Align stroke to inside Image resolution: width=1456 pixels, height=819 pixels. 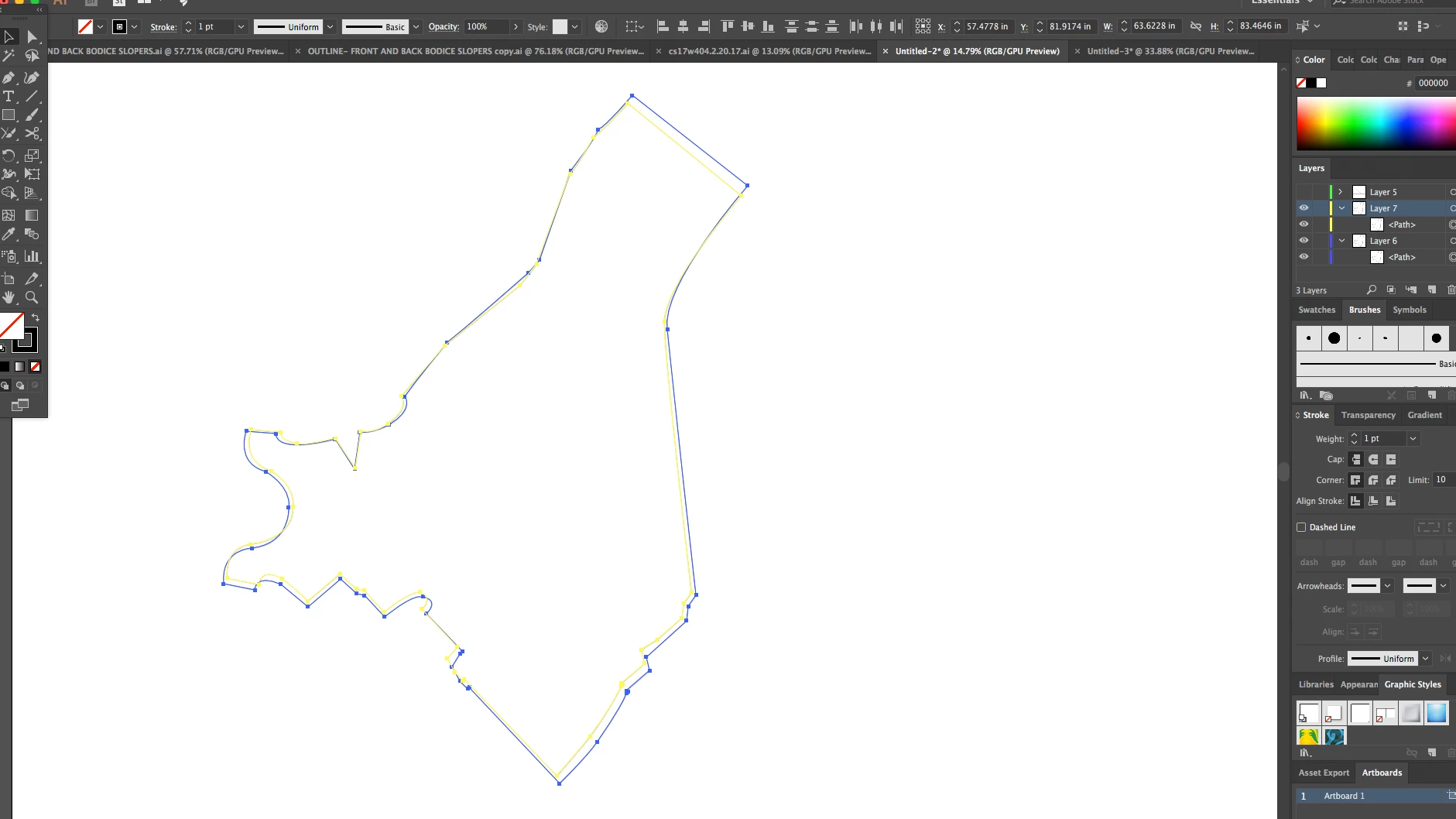point(1373,501)
